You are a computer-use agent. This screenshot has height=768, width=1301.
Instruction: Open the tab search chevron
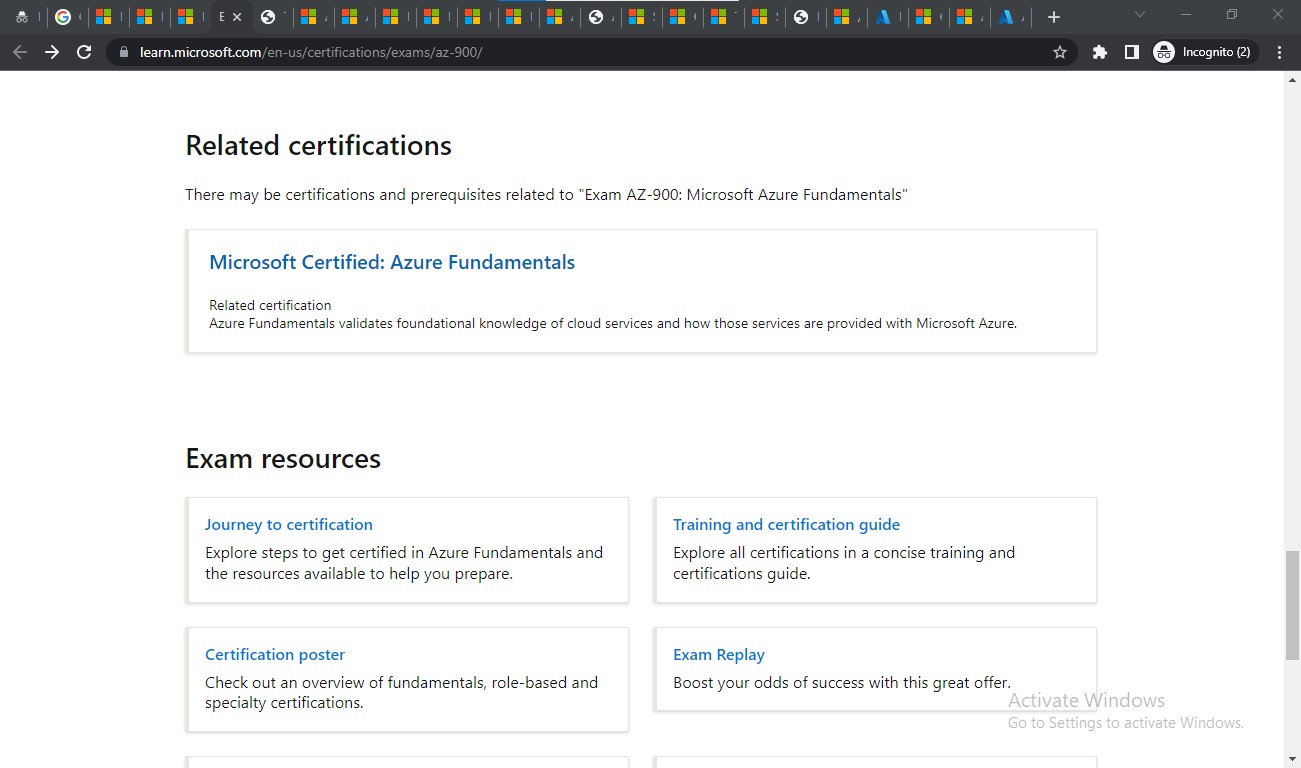tap(1140, 16)
